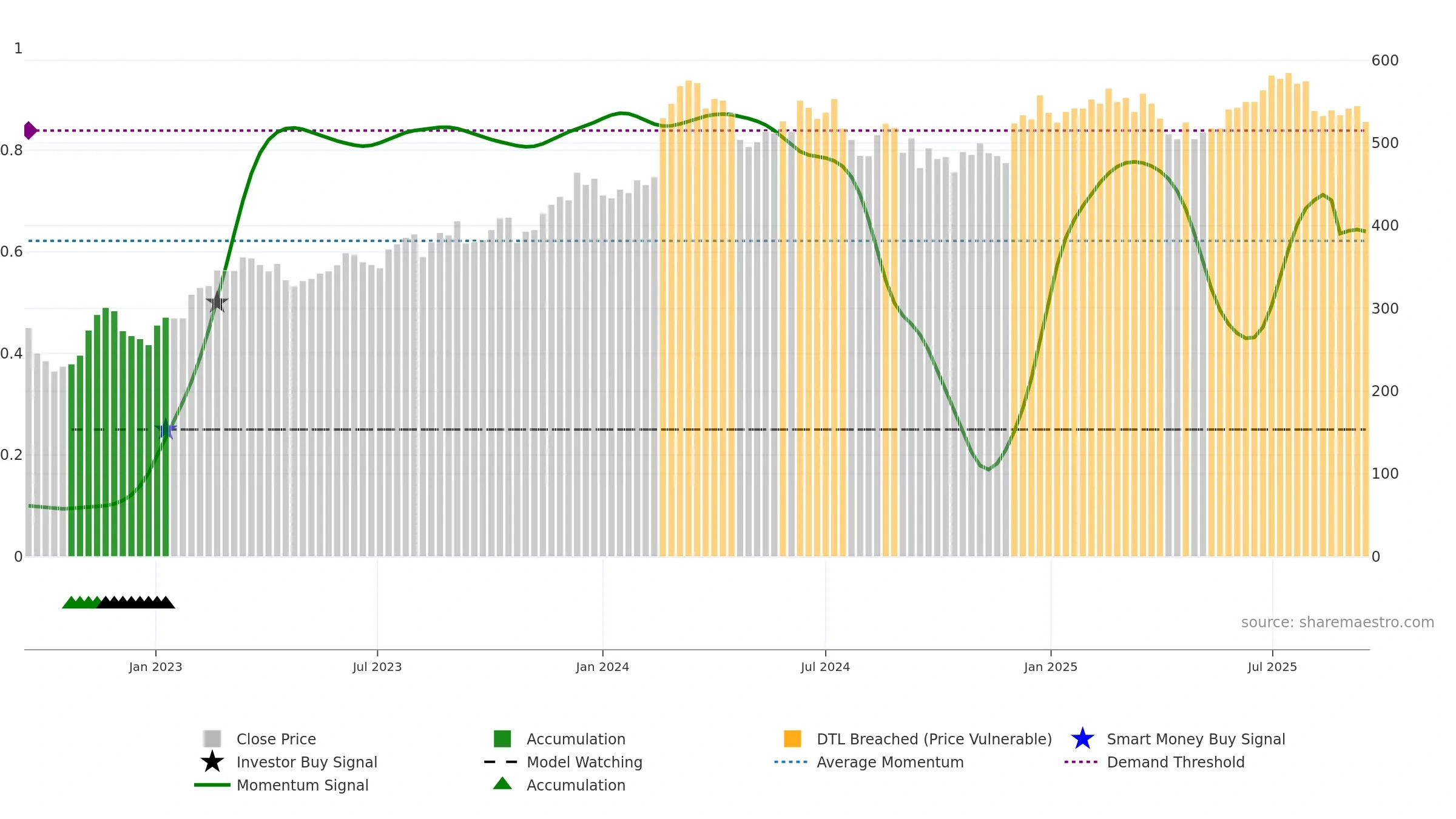Click the 600 label on right axis
This screenshot has width=1456, height=819.
coord(1385,61)
